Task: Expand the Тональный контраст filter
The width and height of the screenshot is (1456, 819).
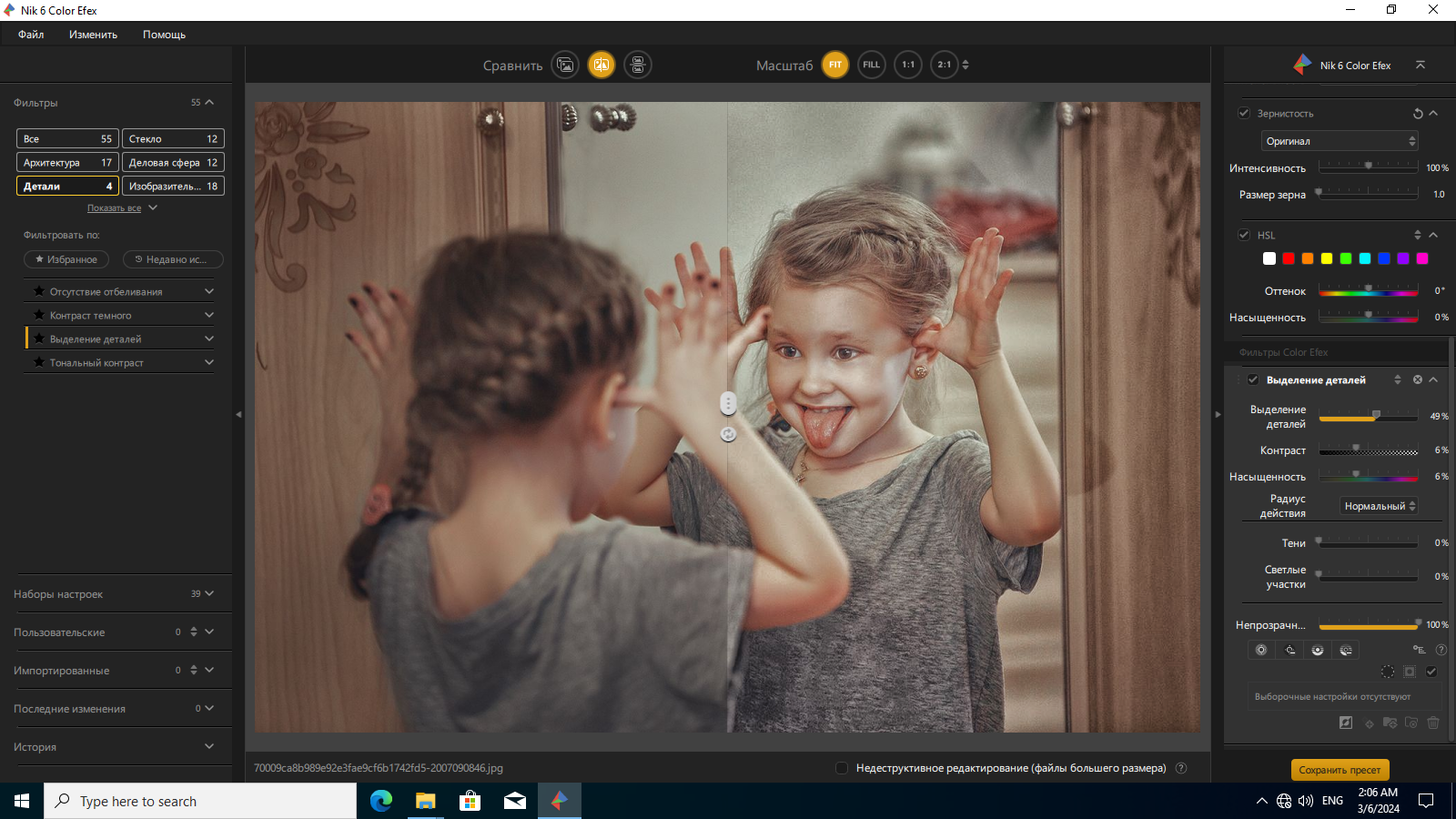Action: (209, 362)
